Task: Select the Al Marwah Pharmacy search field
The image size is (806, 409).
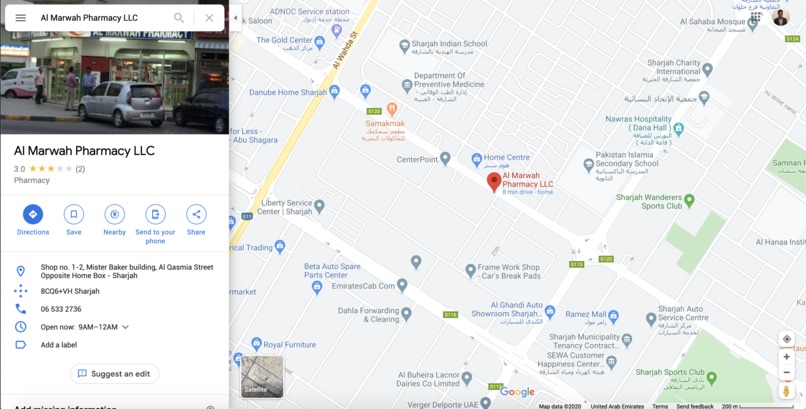Action: 103,18
